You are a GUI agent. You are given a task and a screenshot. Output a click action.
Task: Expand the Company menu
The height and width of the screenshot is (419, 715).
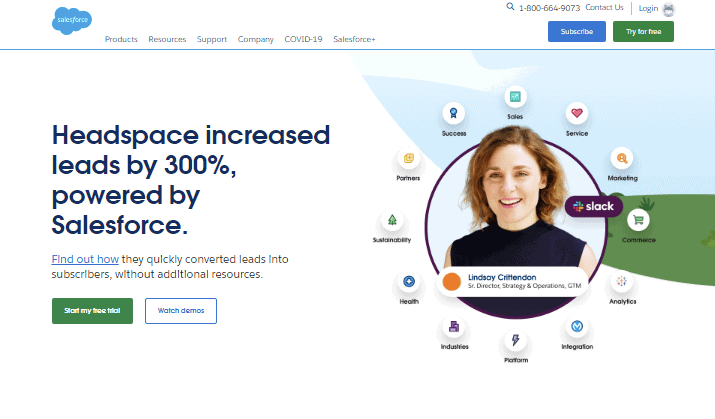pos(255,39)
